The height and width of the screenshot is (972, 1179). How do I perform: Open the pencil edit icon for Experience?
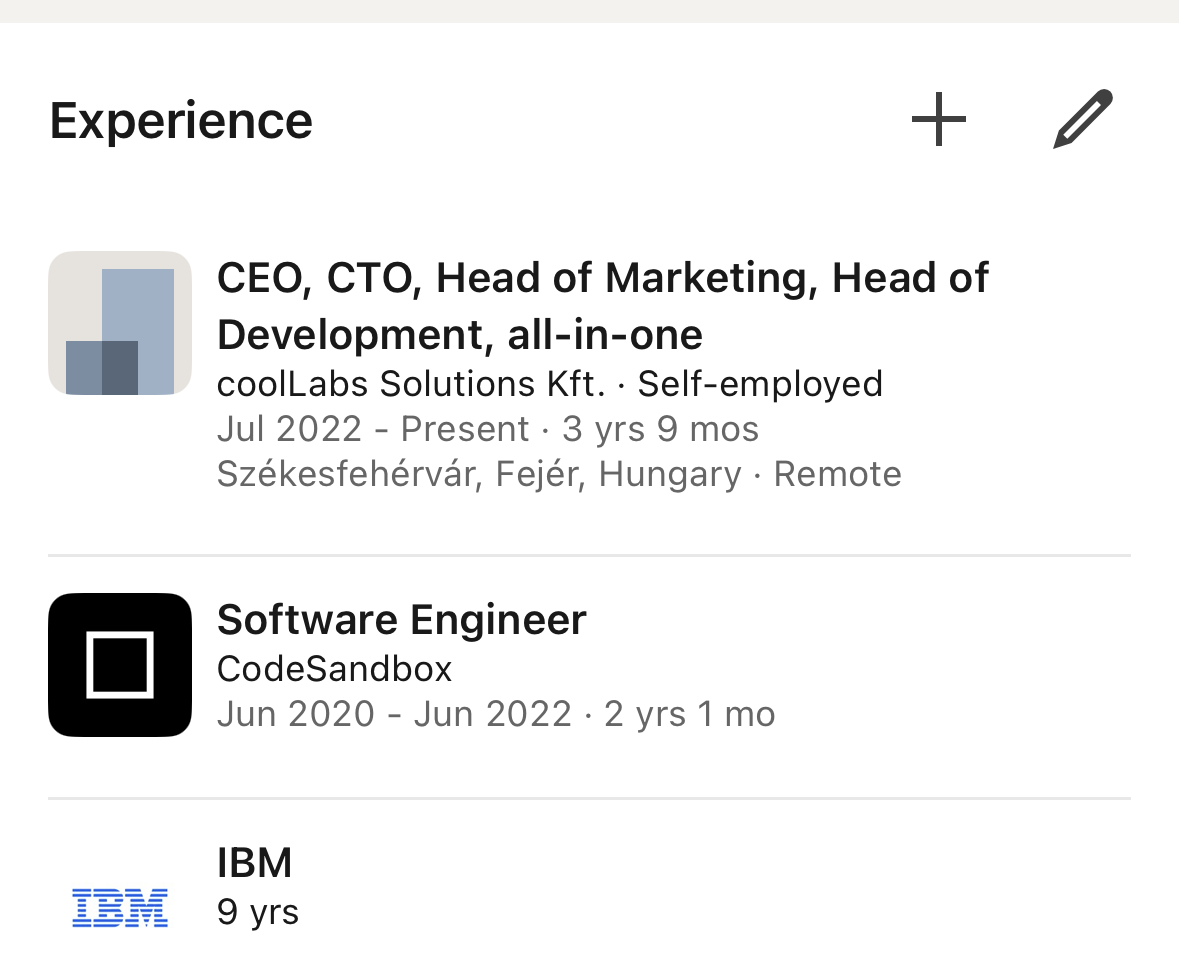pos(1083,120)
